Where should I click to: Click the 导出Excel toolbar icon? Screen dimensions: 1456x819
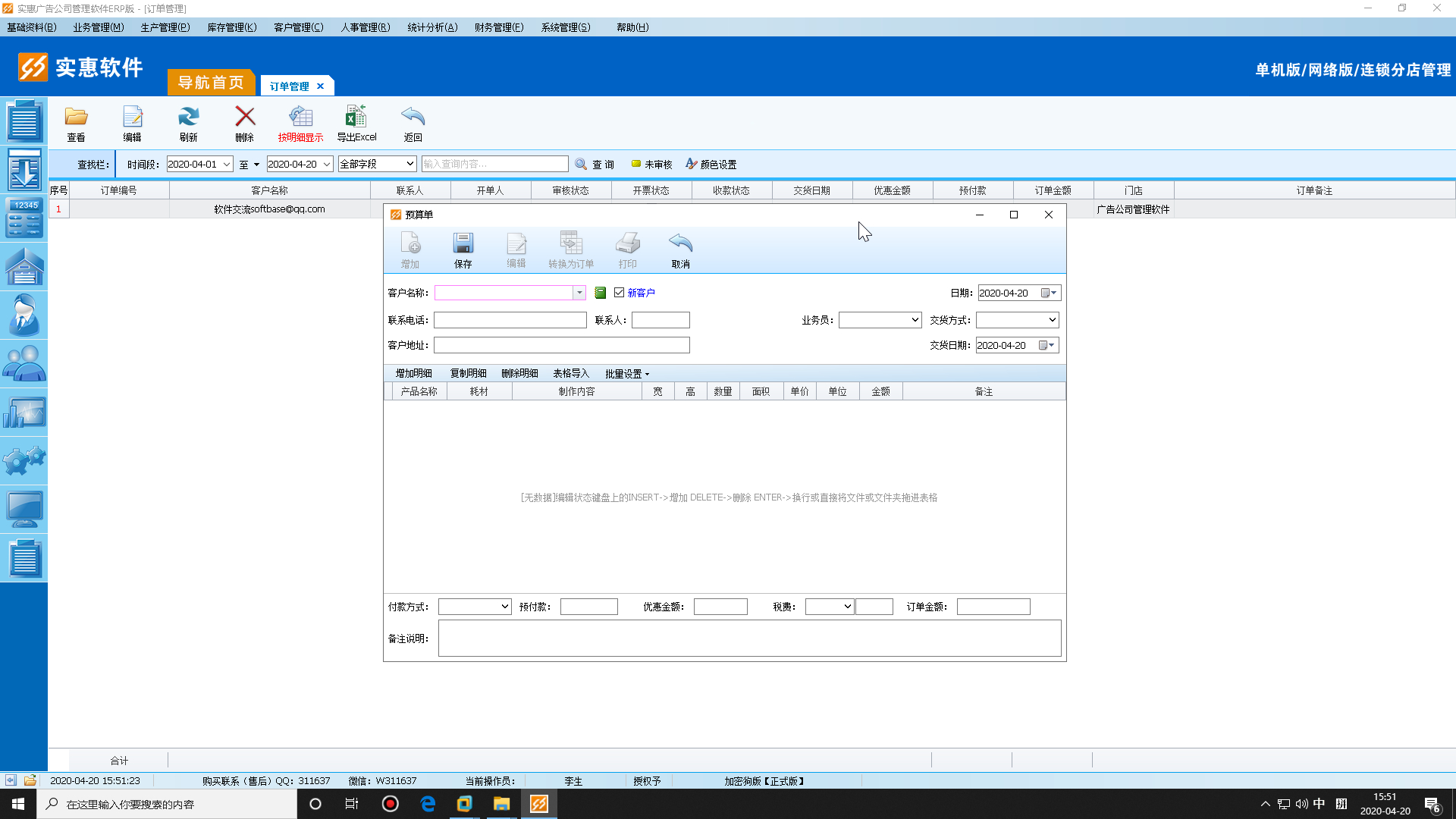(356, 118)
